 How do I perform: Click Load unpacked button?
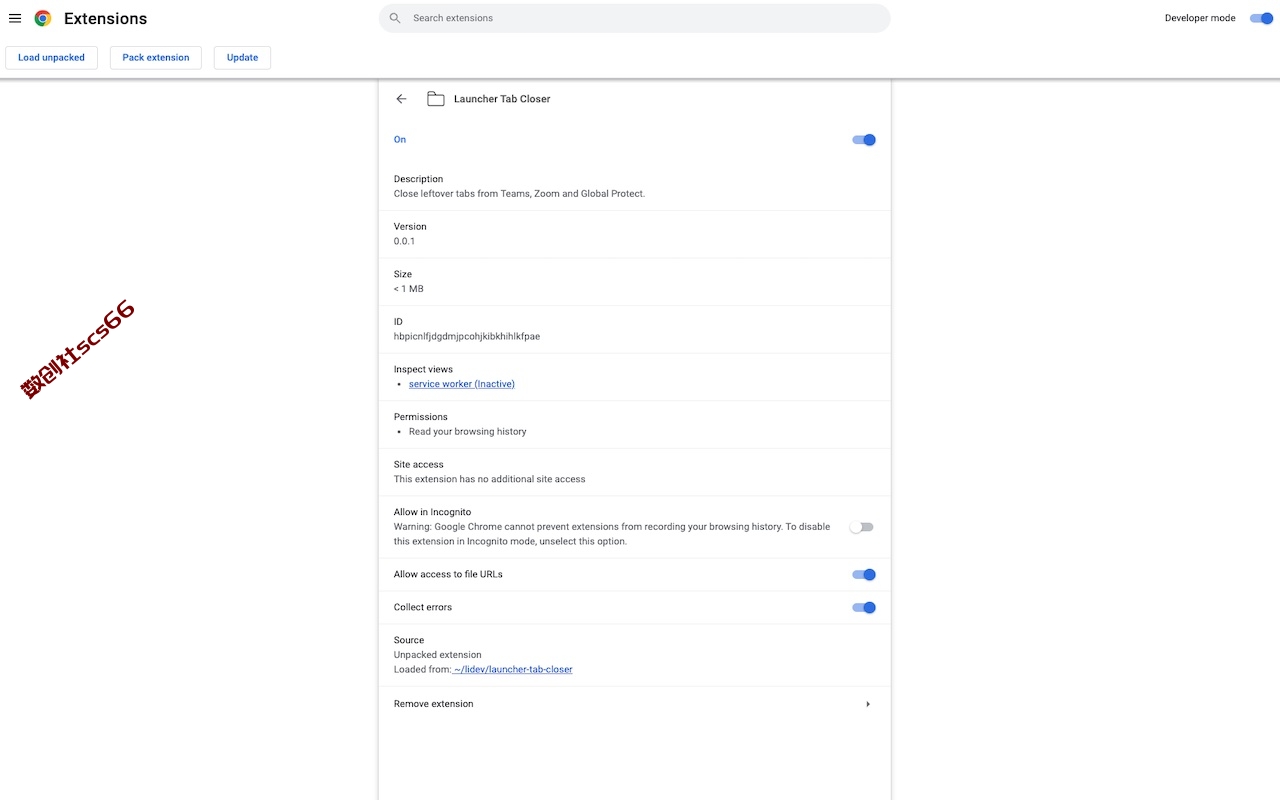pyautogui.click(x=51, y=58)
